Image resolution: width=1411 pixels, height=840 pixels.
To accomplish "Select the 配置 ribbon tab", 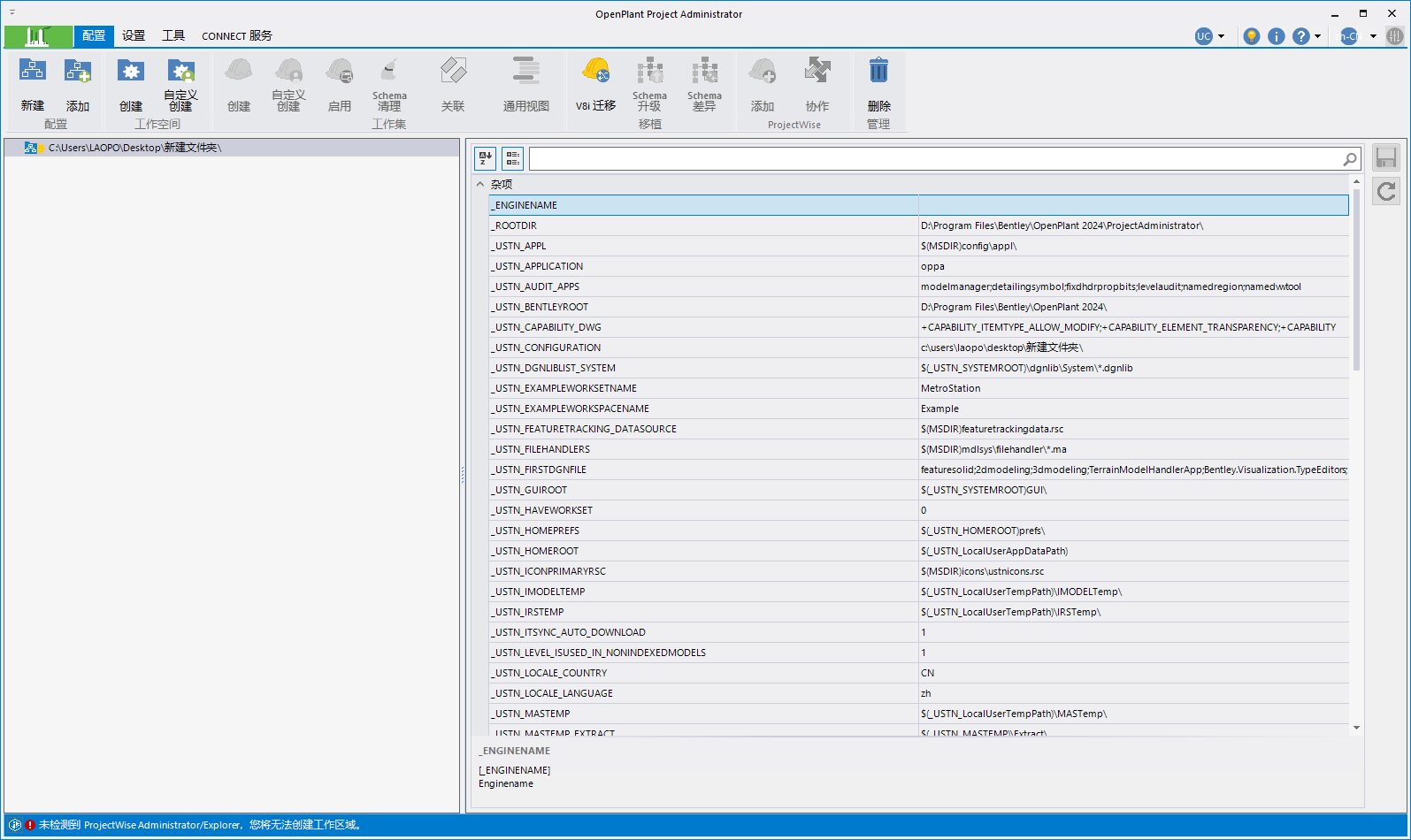I will tap(94, 35).
